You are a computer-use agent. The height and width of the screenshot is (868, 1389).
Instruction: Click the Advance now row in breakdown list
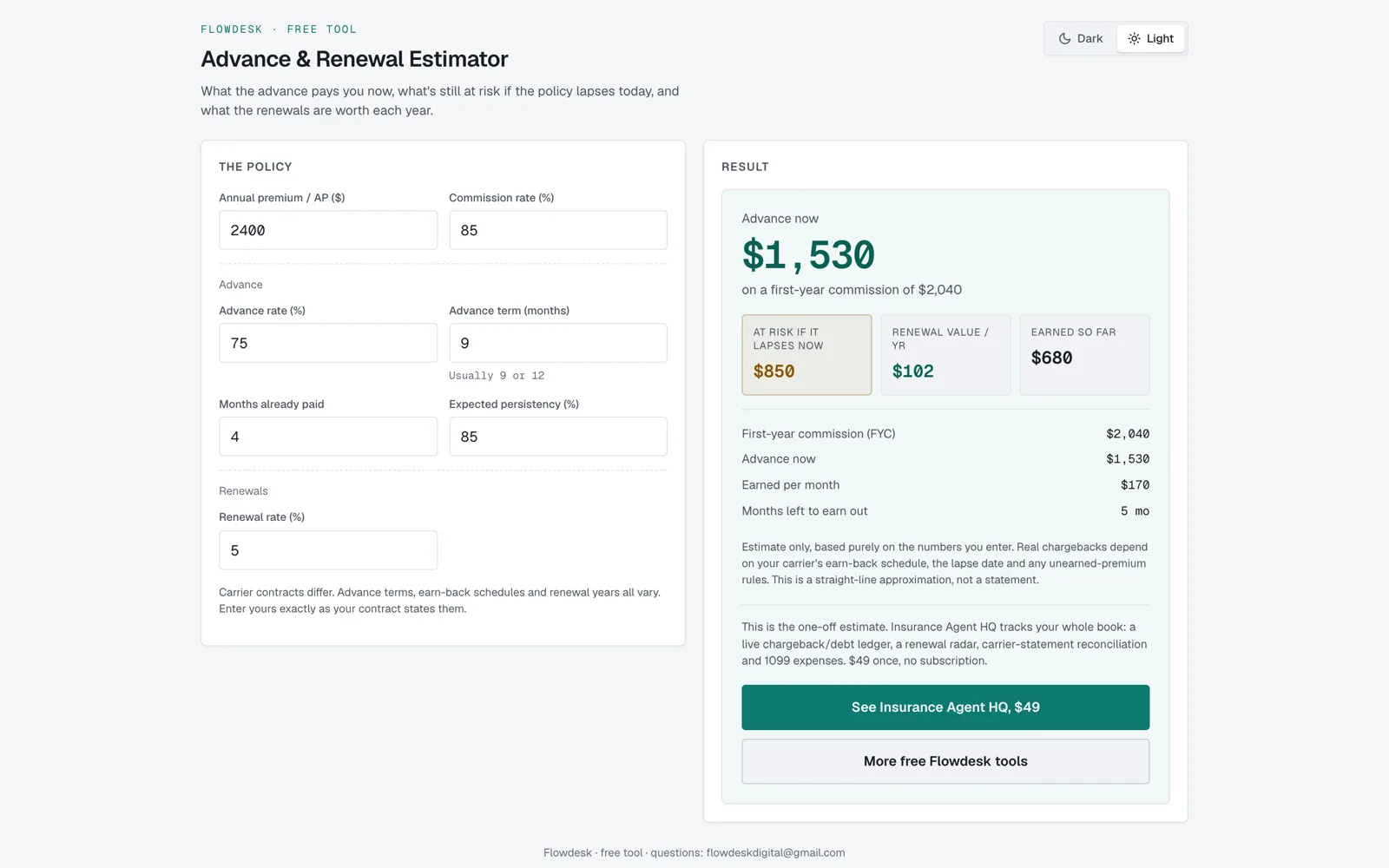click(945, 459)
